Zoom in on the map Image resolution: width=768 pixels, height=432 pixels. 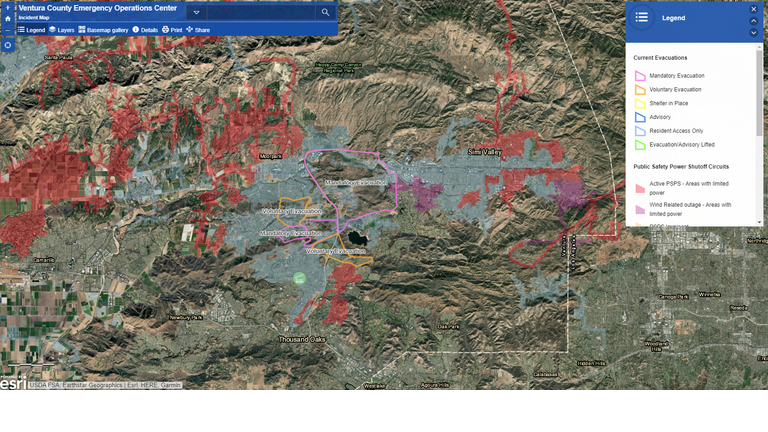pyautogui.click(x=7, y=6)
